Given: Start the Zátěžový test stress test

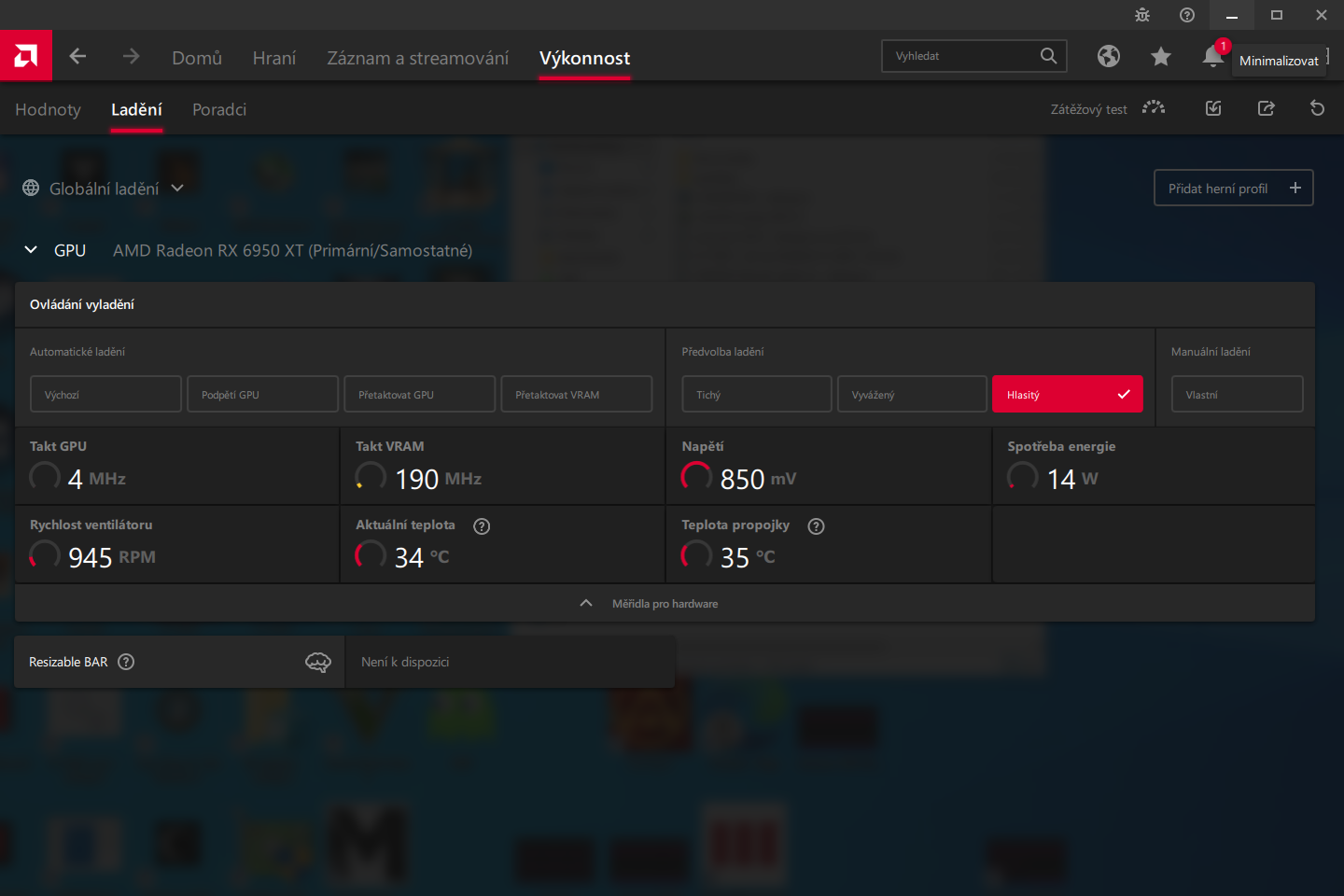Looking at the screenshot, I should point(1107,109).
